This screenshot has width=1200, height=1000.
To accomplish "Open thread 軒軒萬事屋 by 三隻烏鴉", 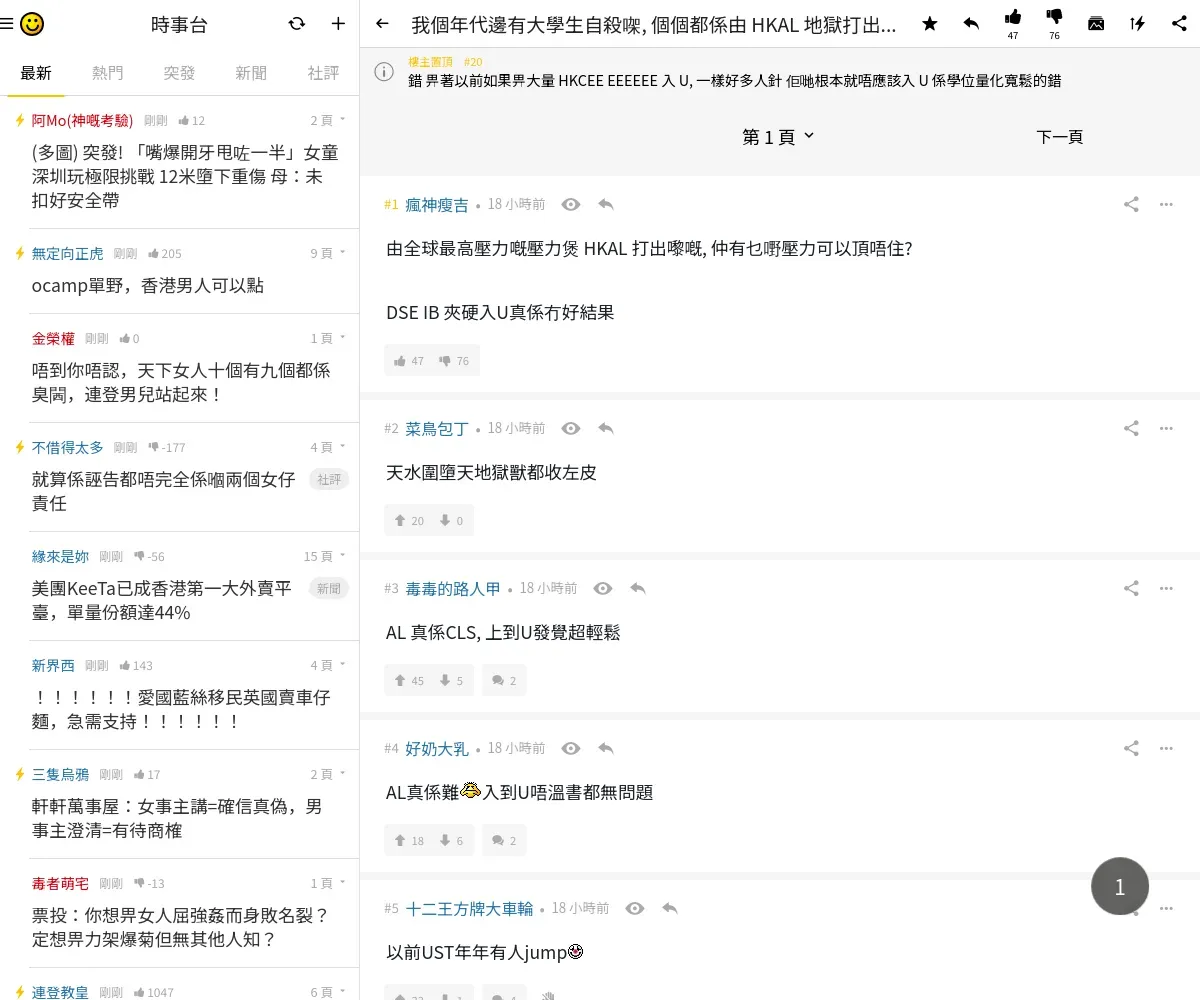I will (x=177, y=818).
